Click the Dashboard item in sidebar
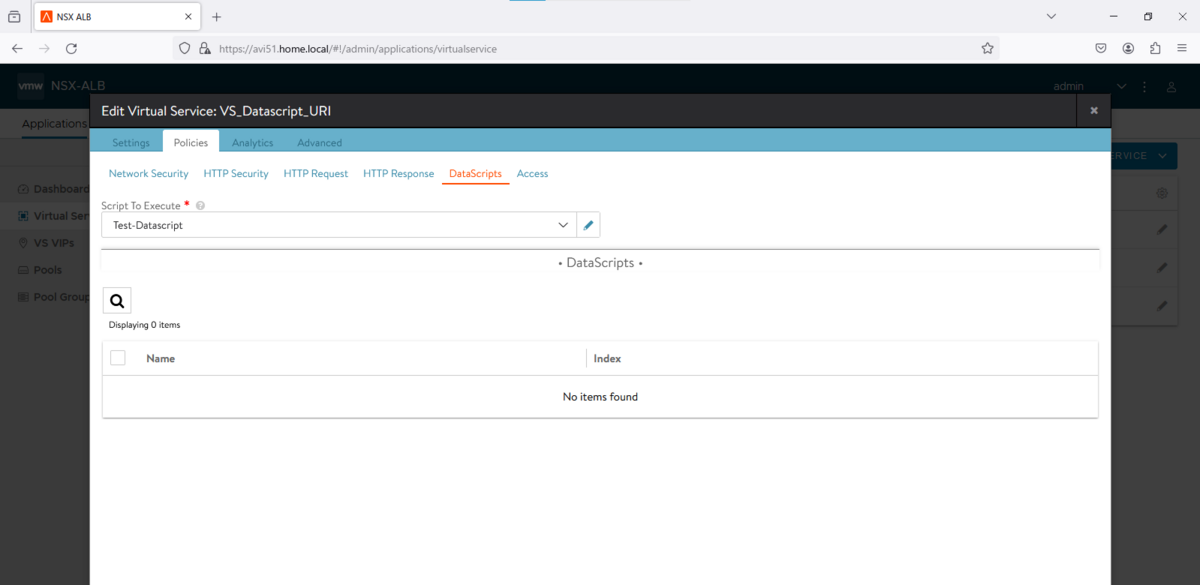Image resolution: width=1200 pixels, height=585 pixels. [x=55, y=189]
